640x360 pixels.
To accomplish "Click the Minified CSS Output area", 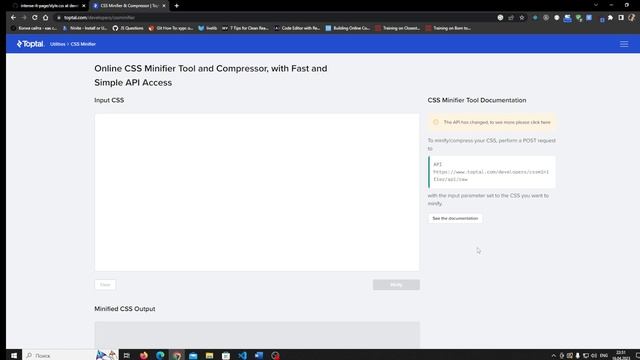I will (257, 335).
